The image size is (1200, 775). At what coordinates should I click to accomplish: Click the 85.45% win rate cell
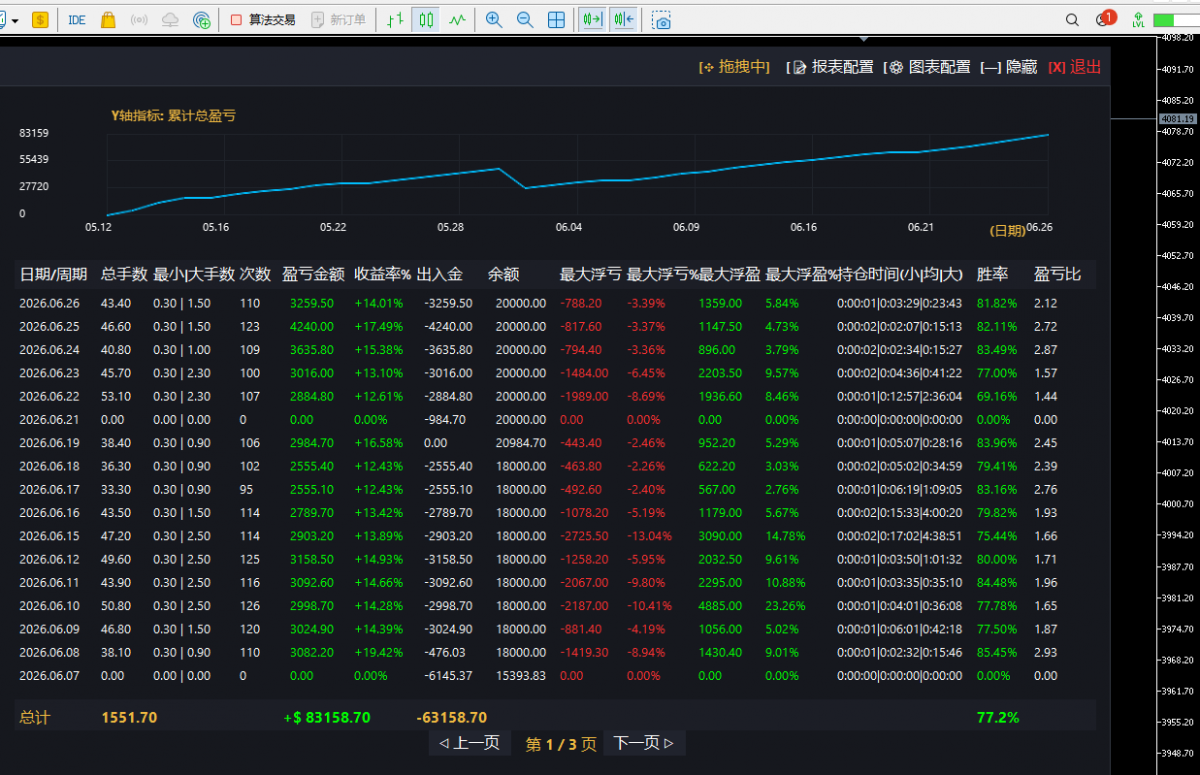(996, 653)
